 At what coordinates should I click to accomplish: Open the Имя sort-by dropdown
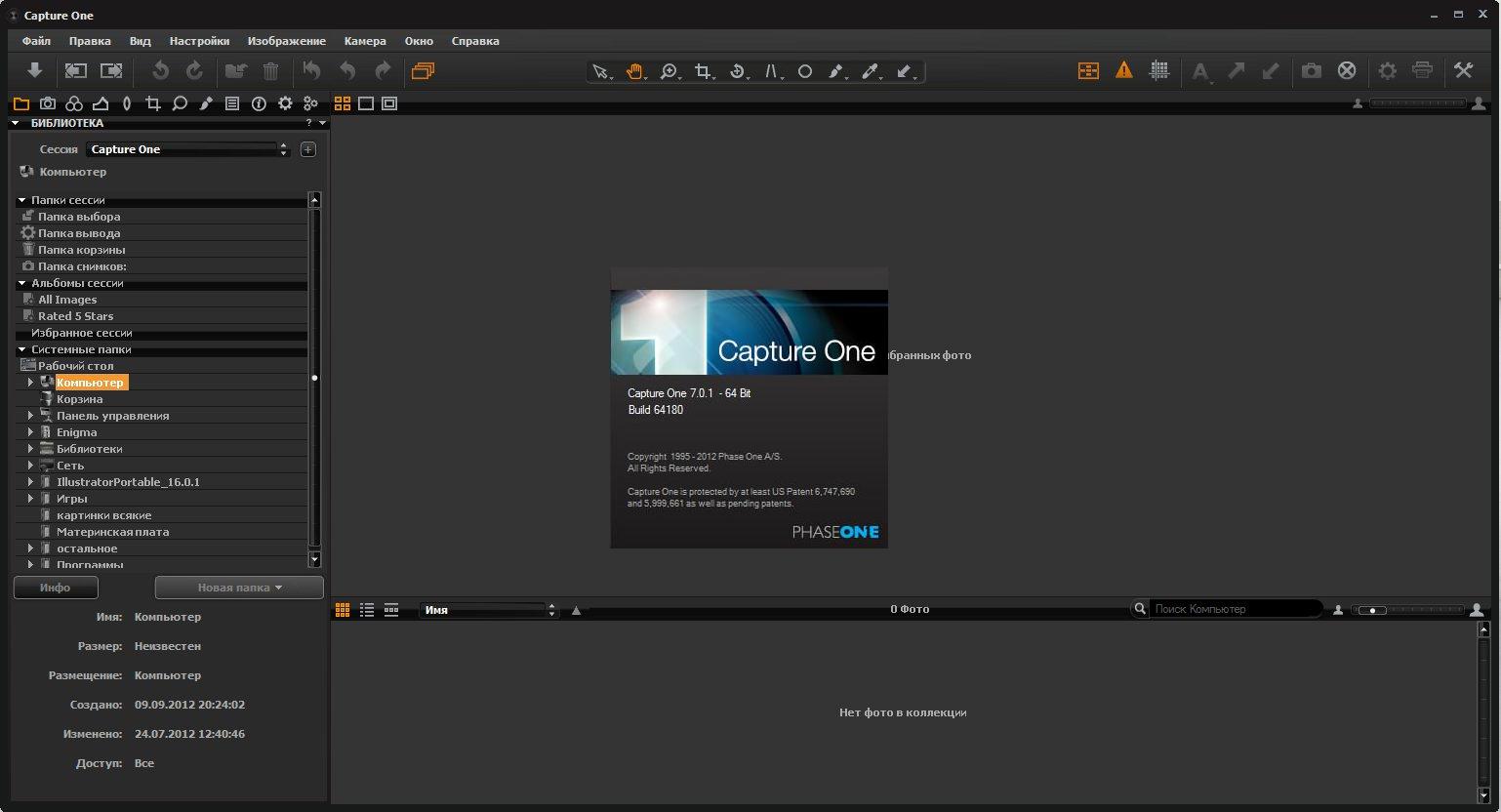pyautogui.click(x=489, y=610)
